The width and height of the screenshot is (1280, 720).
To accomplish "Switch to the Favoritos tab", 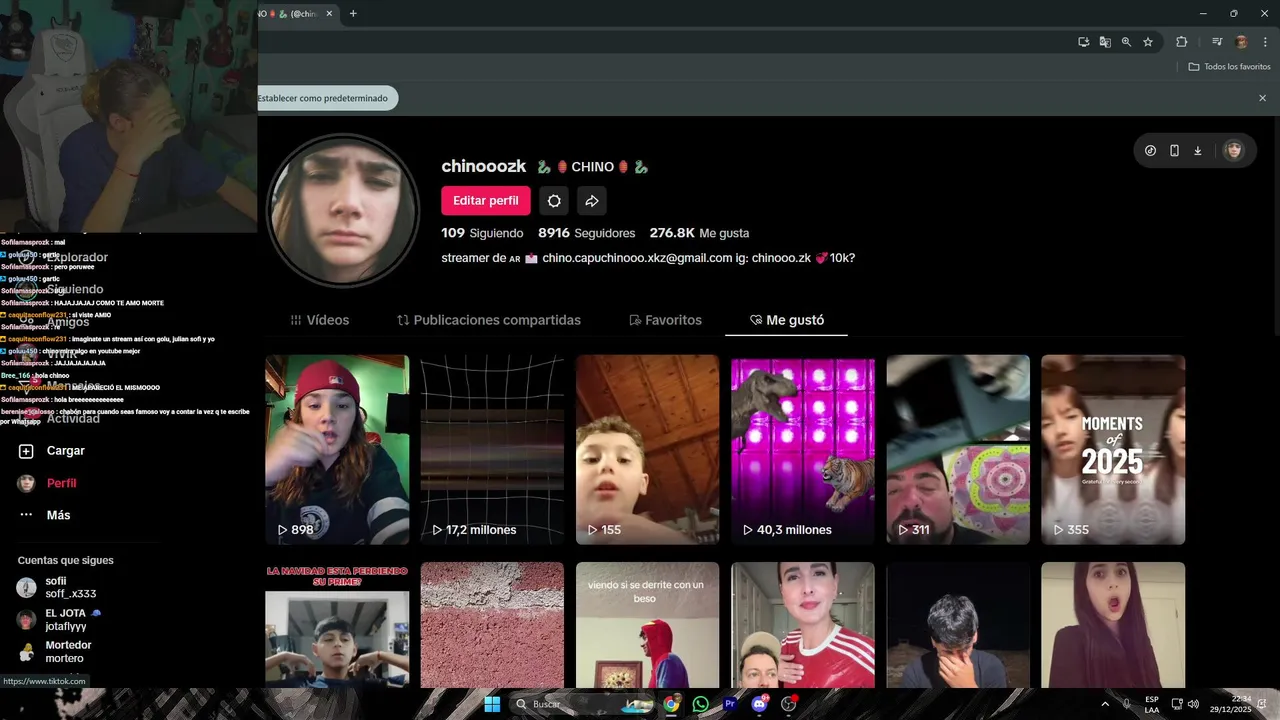I will [665, 320].
